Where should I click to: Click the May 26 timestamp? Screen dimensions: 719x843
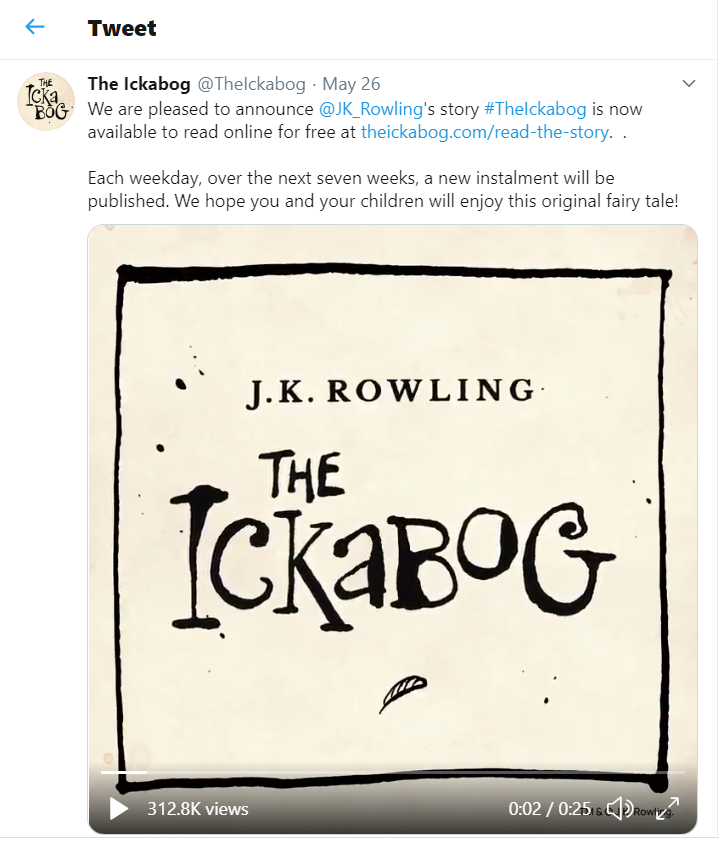(352, 84)
